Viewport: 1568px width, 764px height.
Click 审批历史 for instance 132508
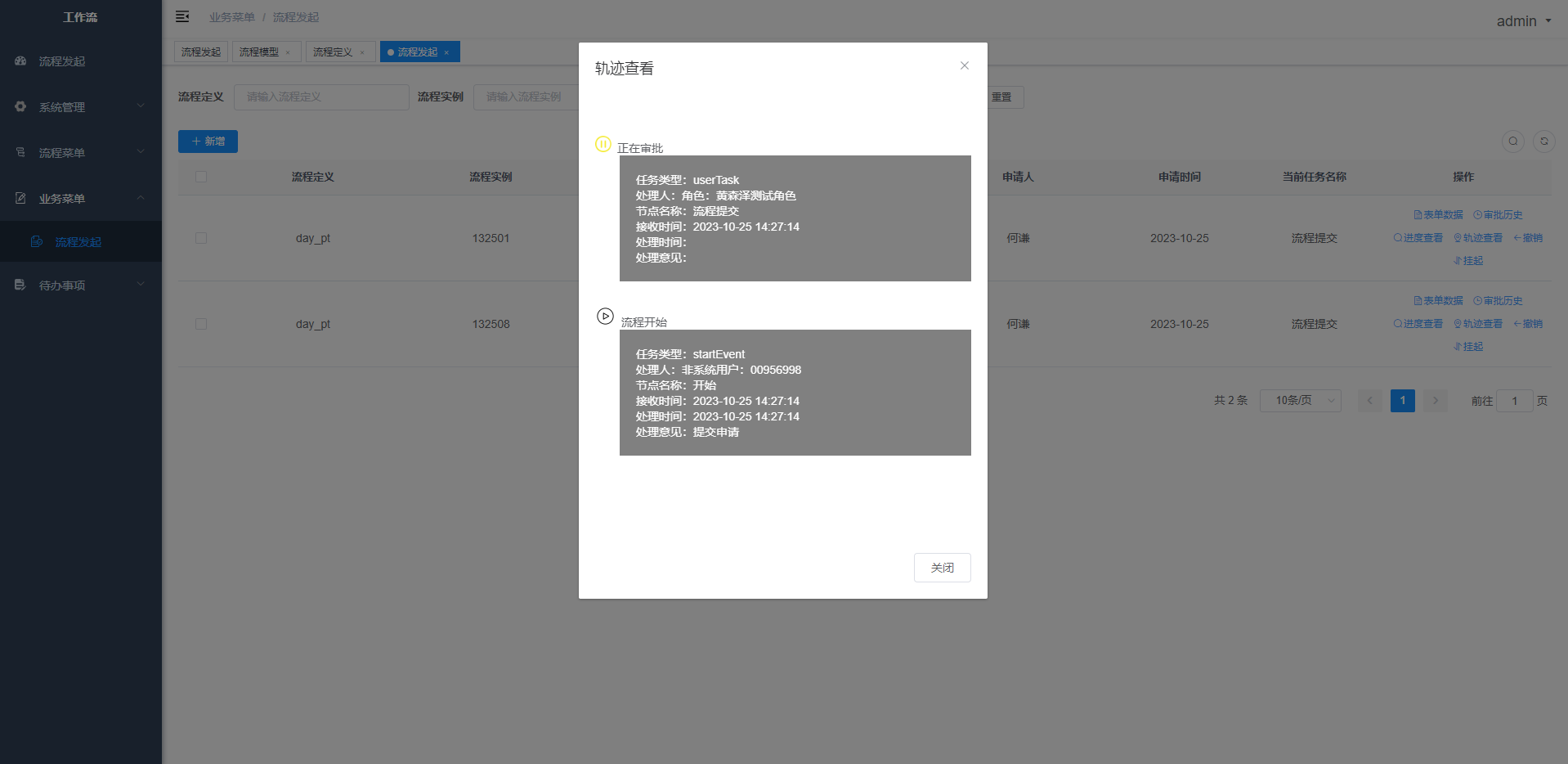1498,301
